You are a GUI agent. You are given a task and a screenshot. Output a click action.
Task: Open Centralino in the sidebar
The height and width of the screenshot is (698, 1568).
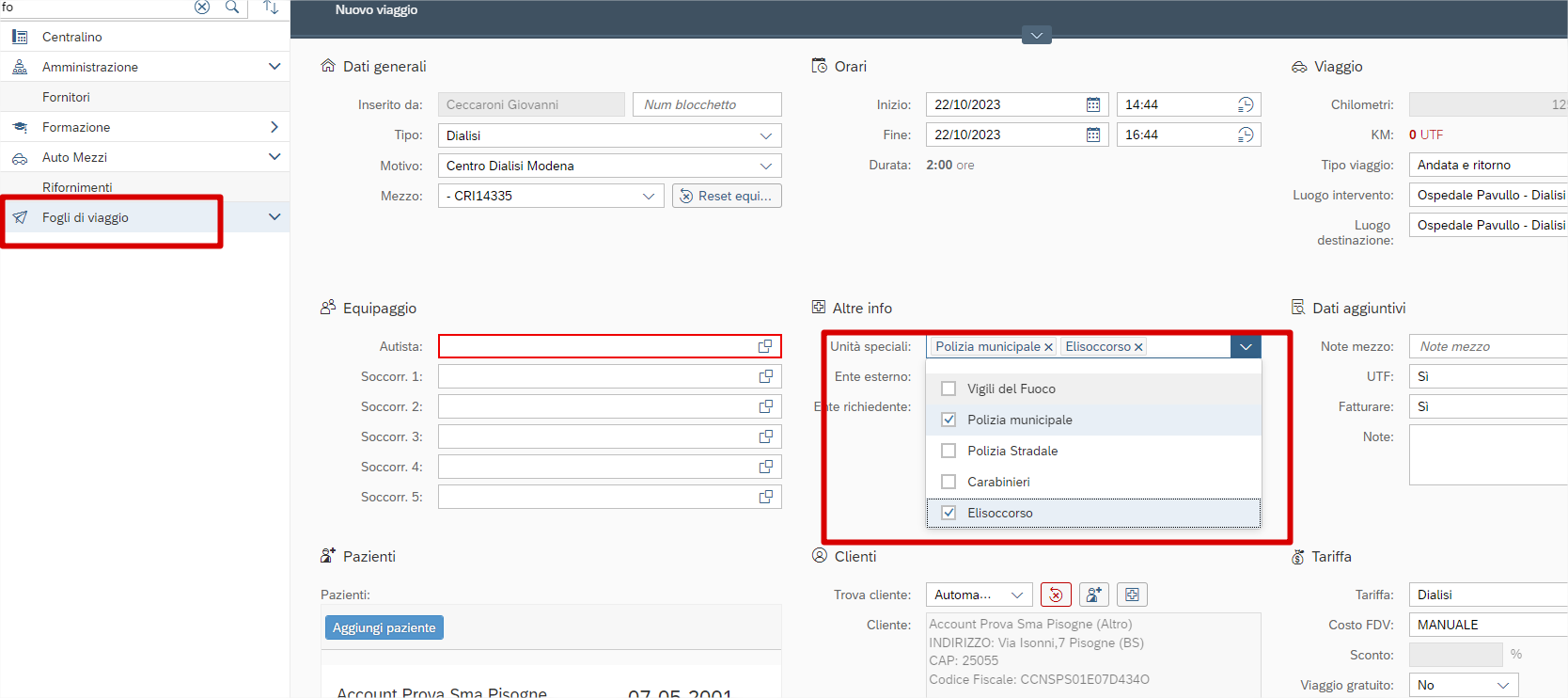click(72, 37)
